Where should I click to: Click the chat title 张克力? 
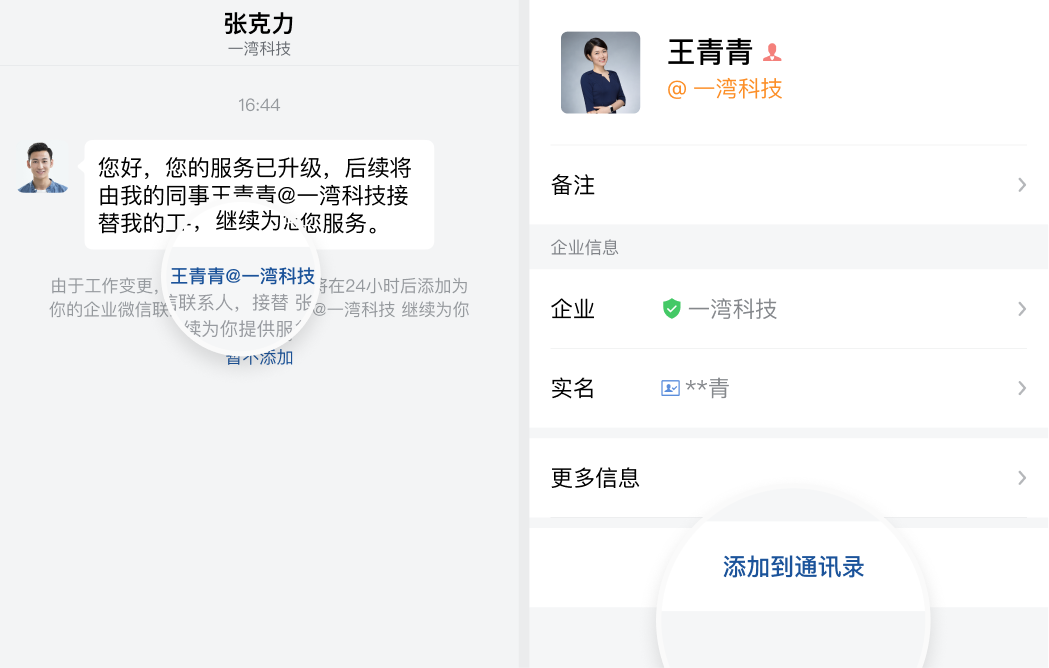(x=259, y=23)
